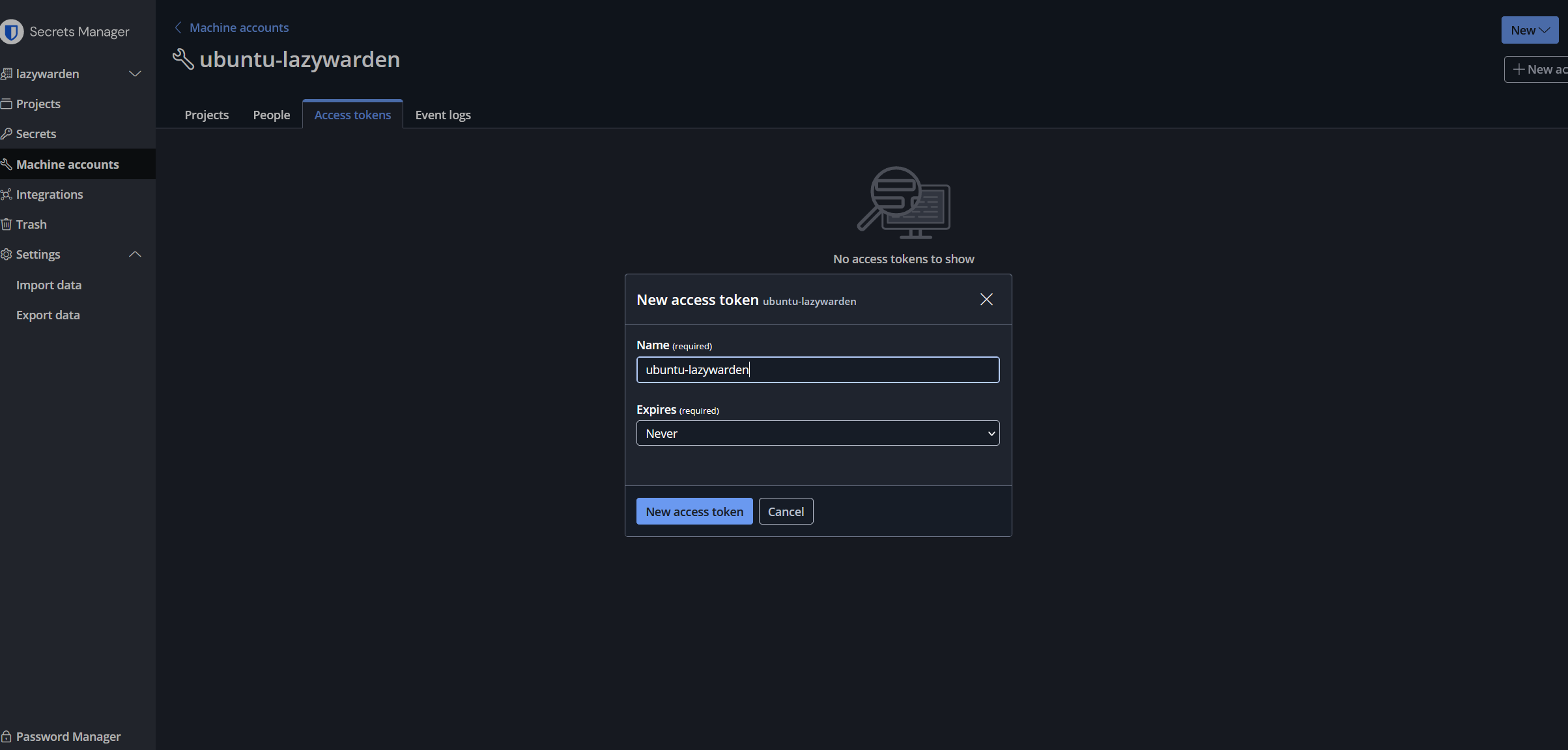Image resolution: width=1568 pixels, height=750 pixels.
Task: Open Export data settings page
Action: (x=48, y=315)
